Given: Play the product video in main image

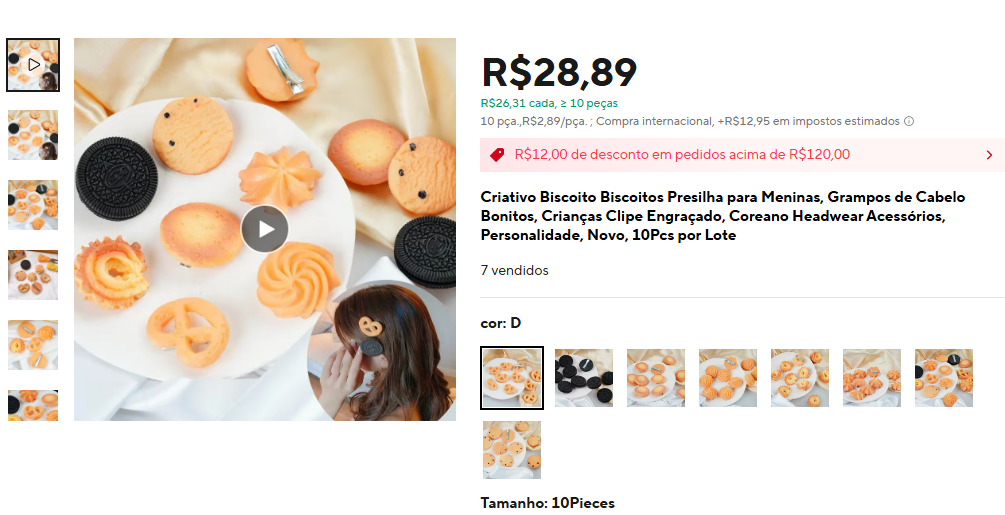Looking at the screenshot, I should coord(265,229).
